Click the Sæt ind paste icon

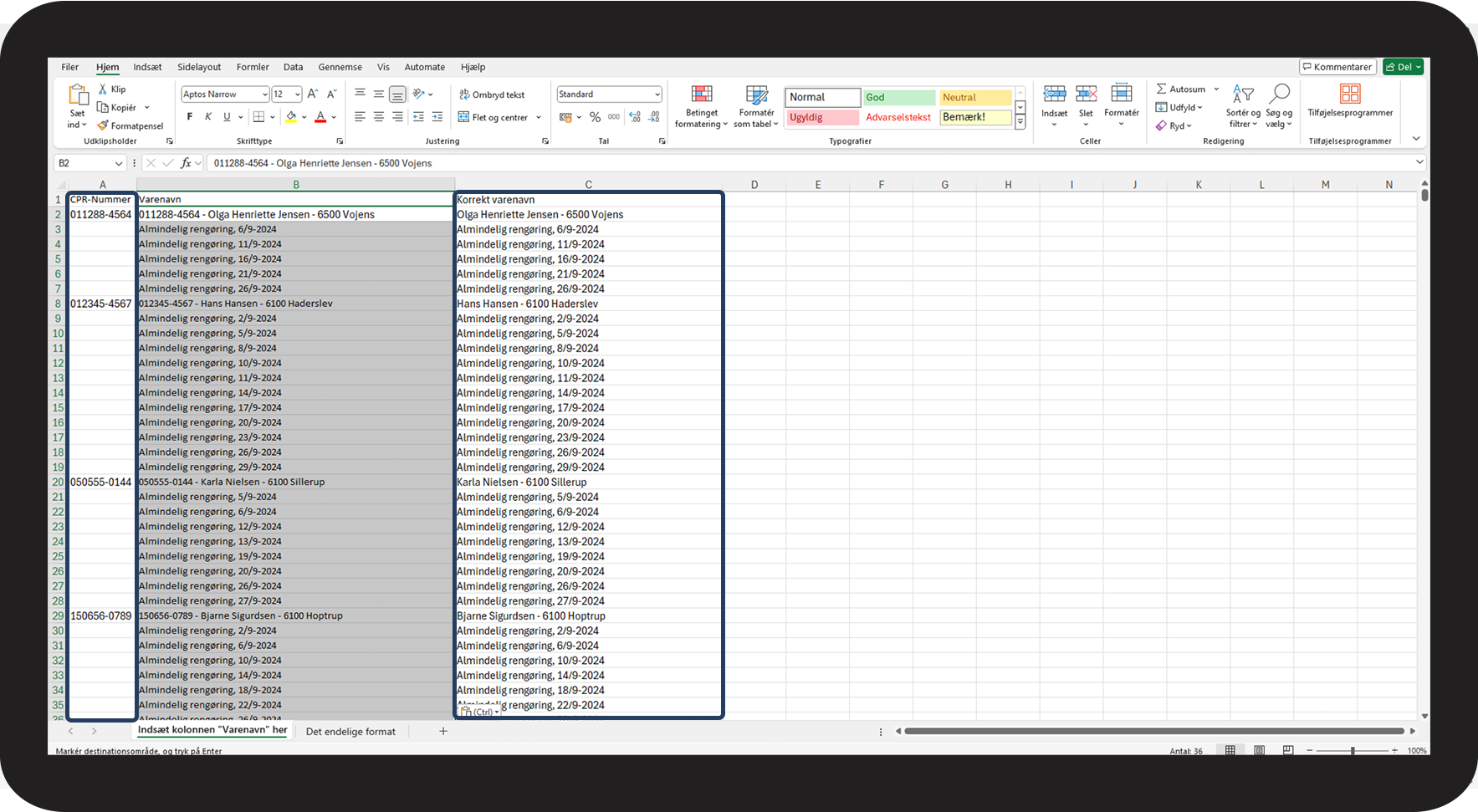click(x=78, y=94)
